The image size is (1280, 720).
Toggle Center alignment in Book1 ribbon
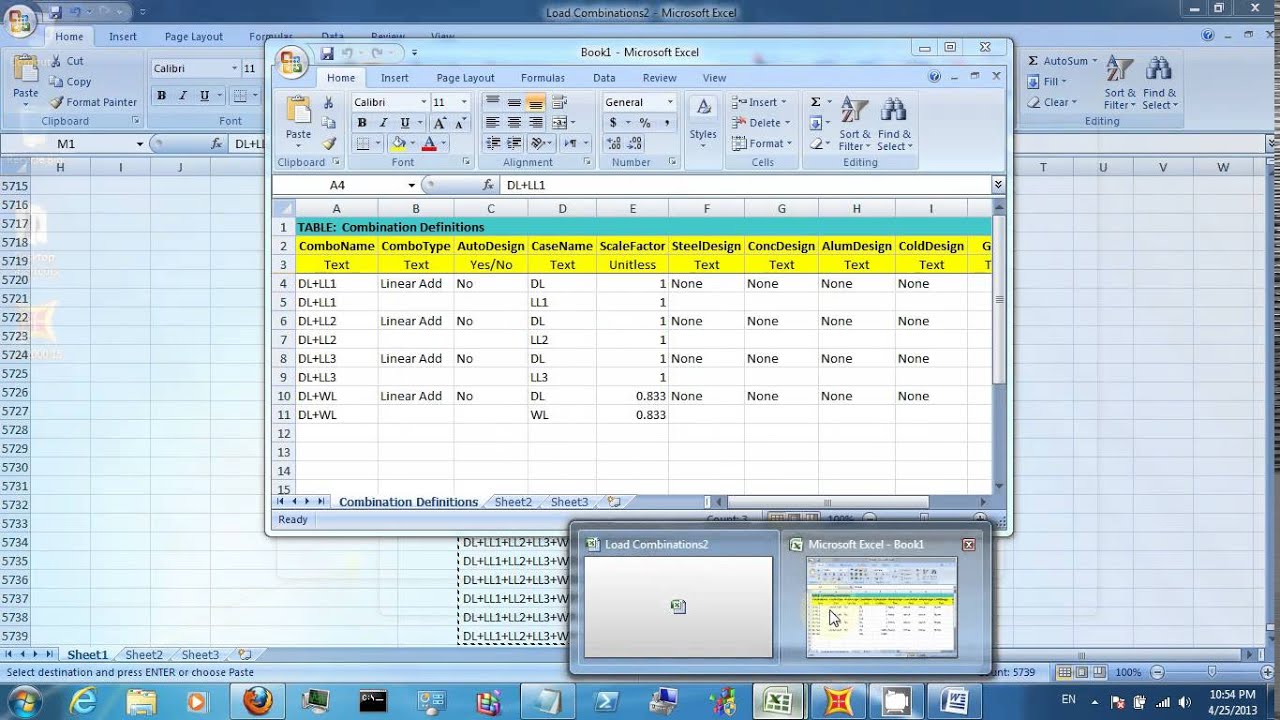(x=514, y=123)
